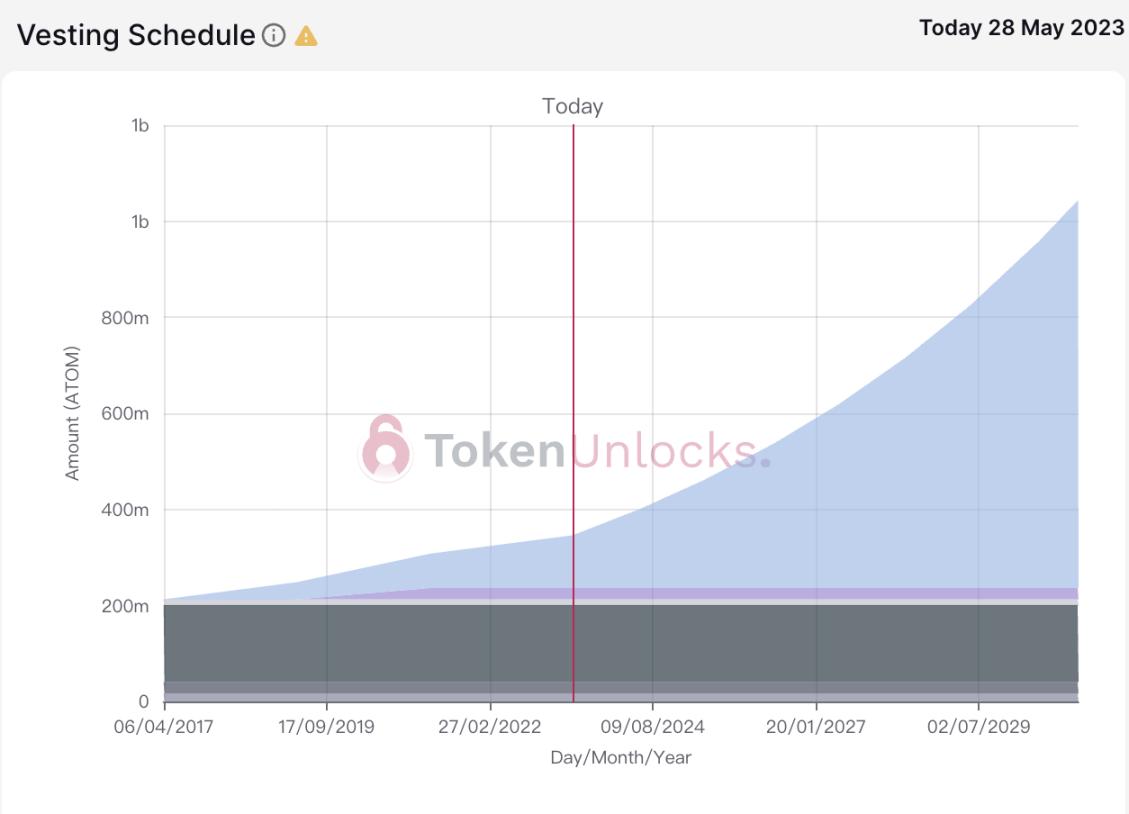Viewport: 1129px width, 814px height.
Task: Click the "Today 28 May 2023" date text
Action: click(x=1021, y=28)
